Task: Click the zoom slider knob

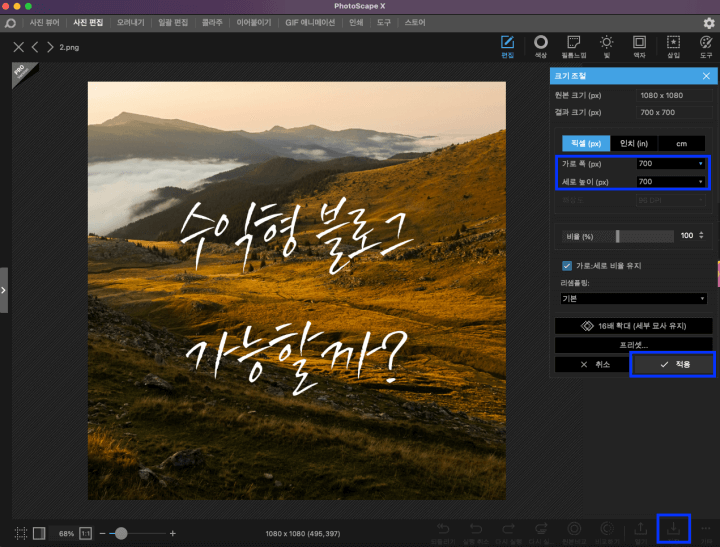Action: 121,533
